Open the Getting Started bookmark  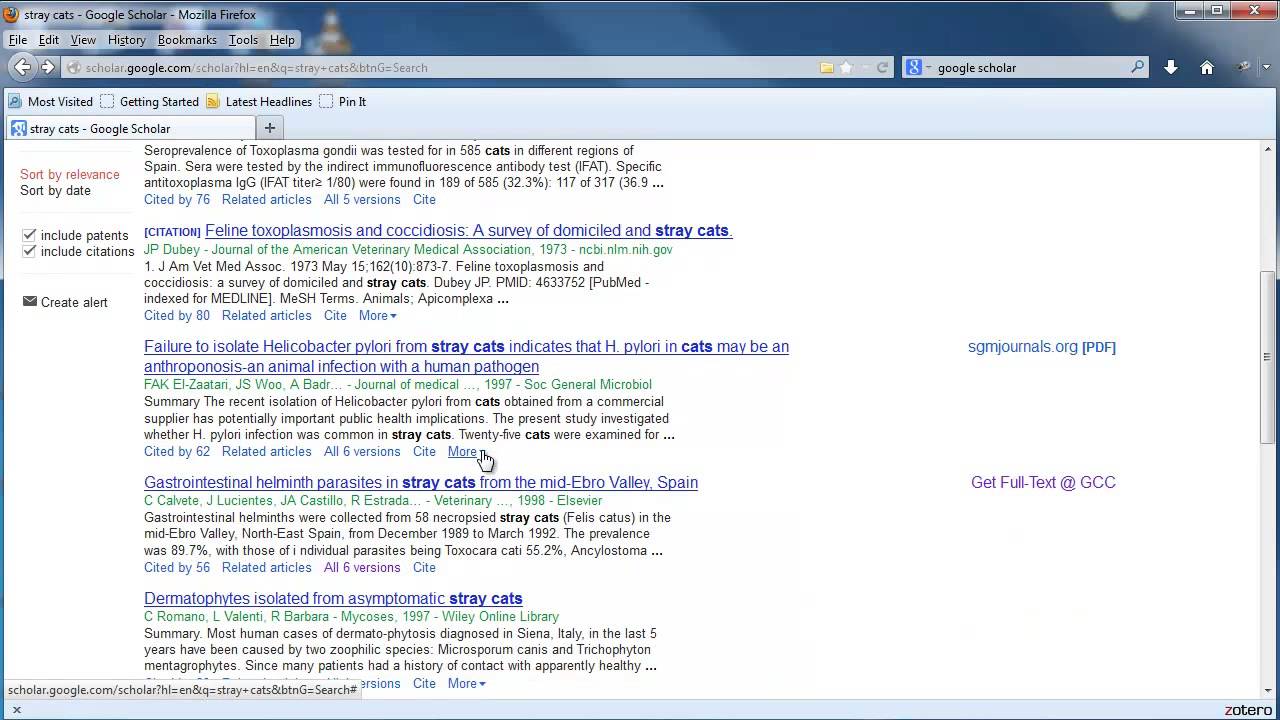(x=149, y=102)
